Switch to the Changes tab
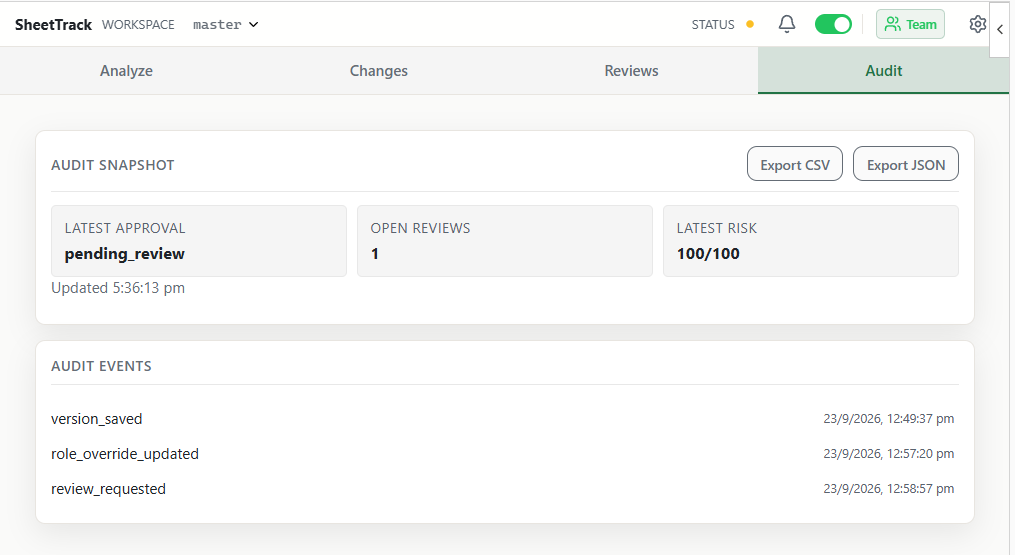The width and height of the screenshot is (1015, 555). pos(379,71)
